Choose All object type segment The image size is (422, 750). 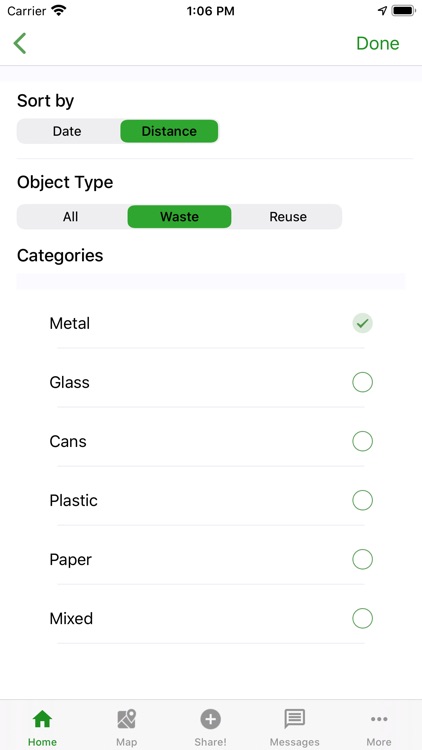(x=70, y=217)
